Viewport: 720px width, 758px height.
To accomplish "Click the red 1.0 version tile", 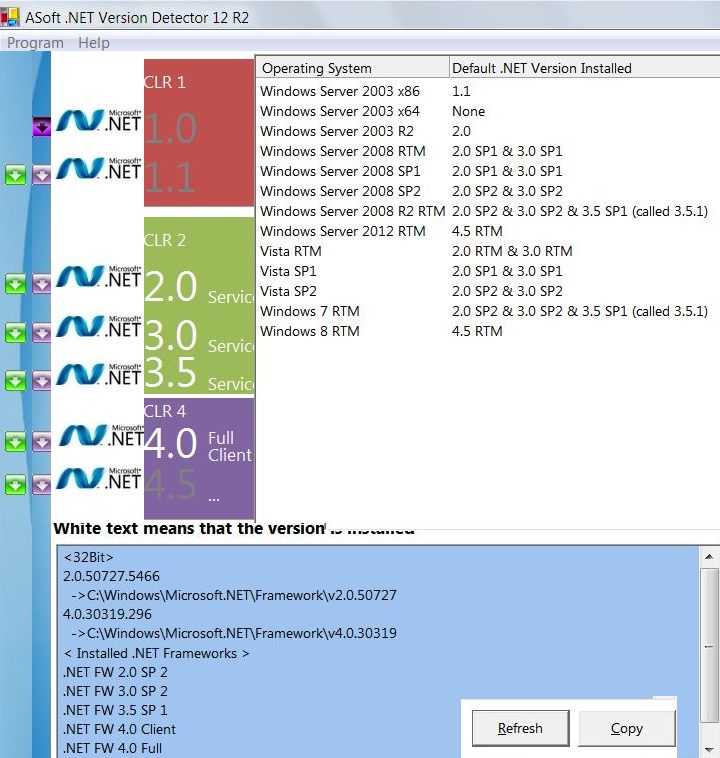I will click(171, 128).
